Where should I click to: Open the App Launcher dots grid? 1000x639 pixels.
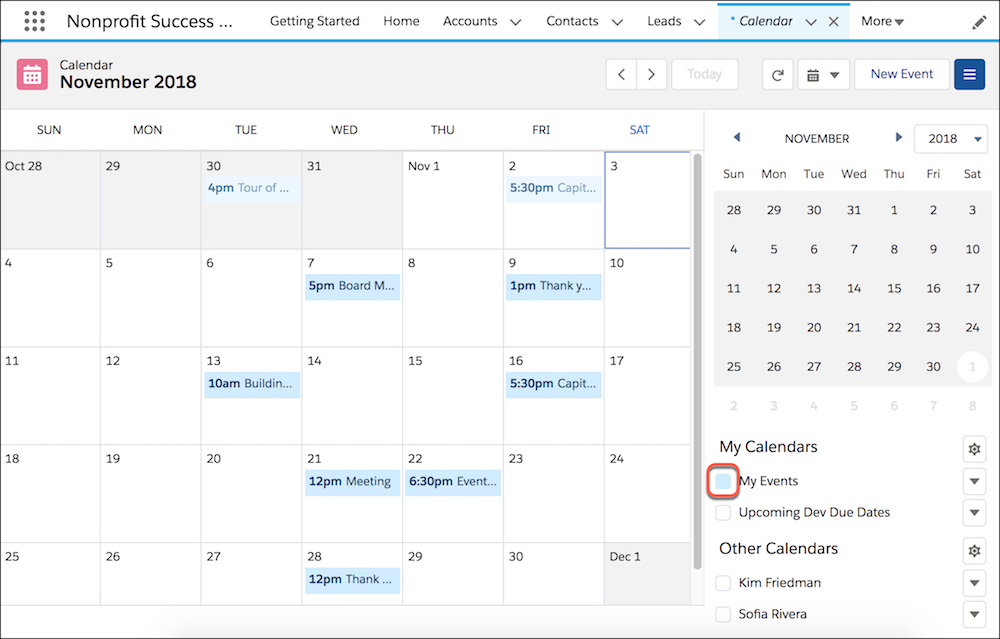(34, 21)
